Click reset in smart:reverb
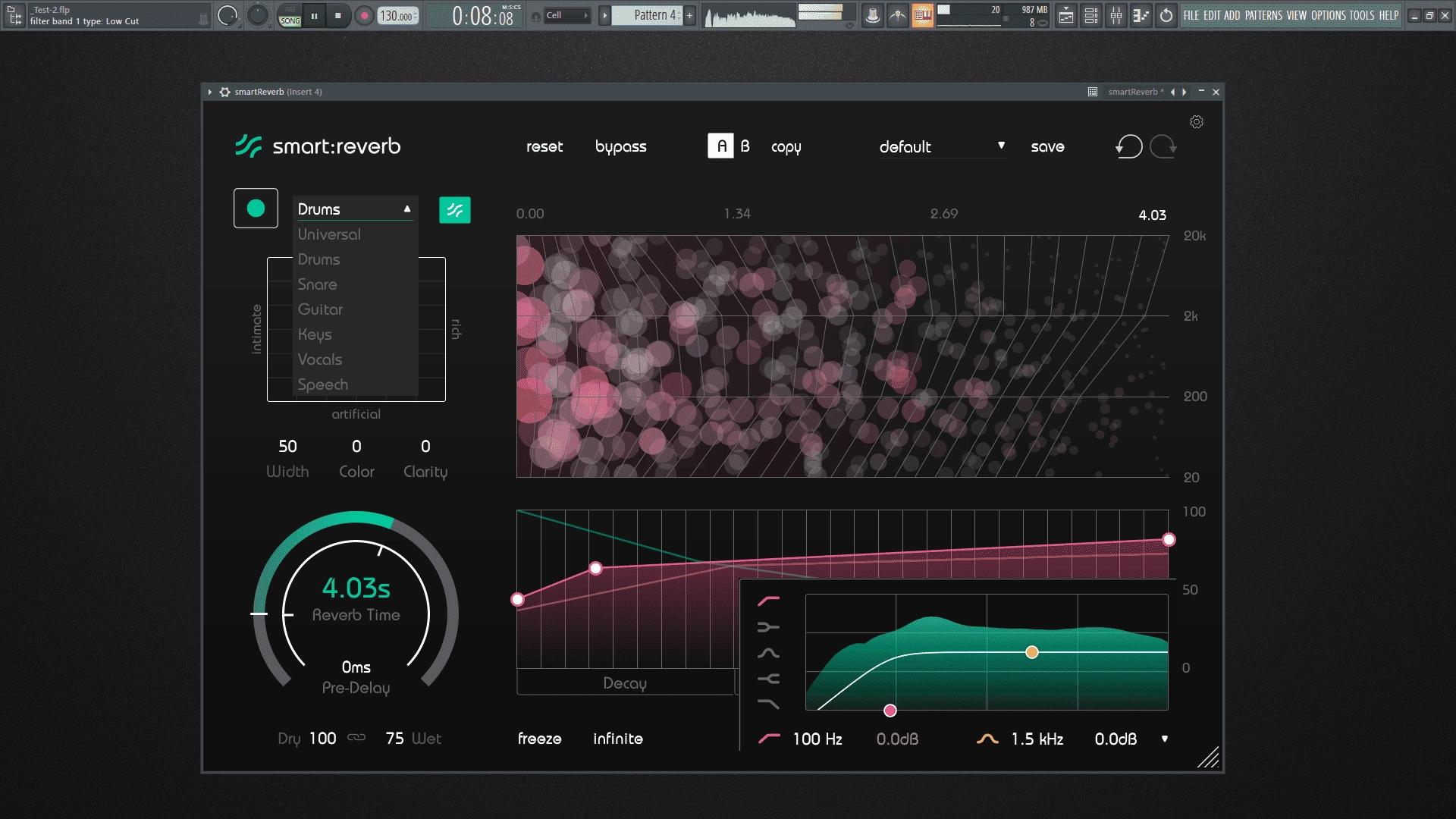The width and height of the screenshot is (1456, 819). coord(544,146)
